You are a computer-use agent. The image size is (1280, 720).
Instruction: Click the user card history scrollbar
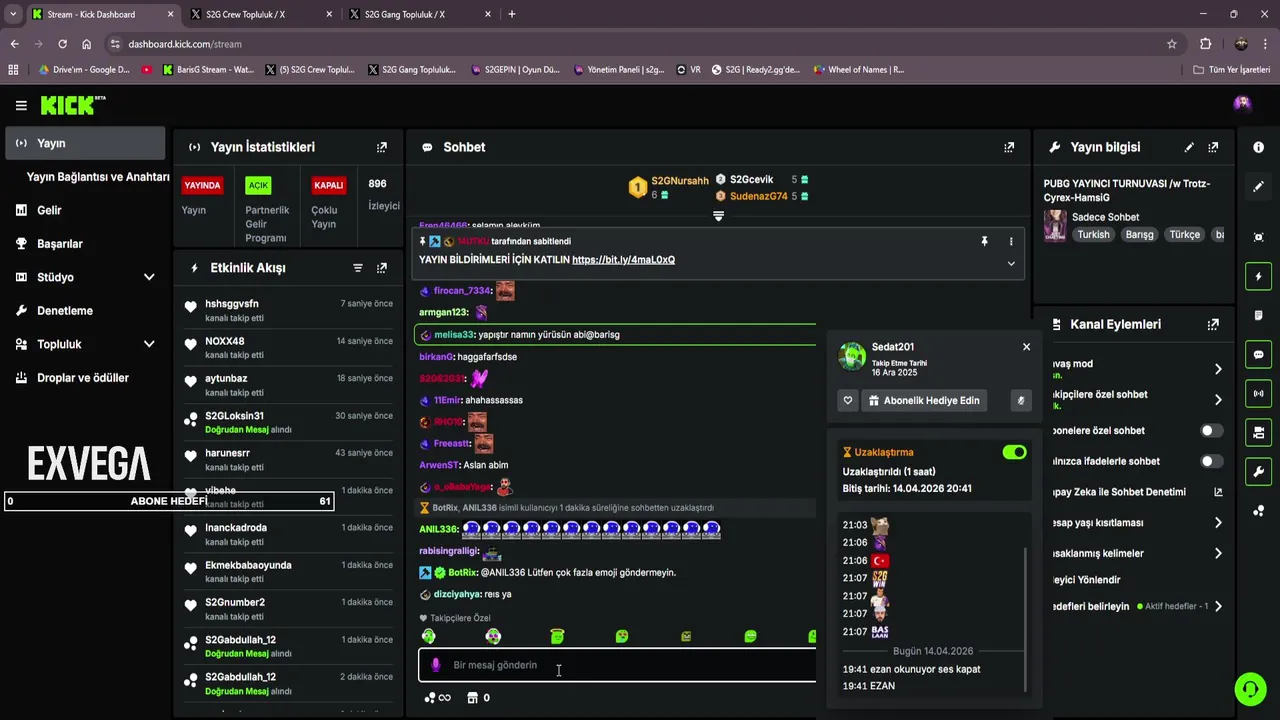pyautogui.click(x=1026, y=619)
